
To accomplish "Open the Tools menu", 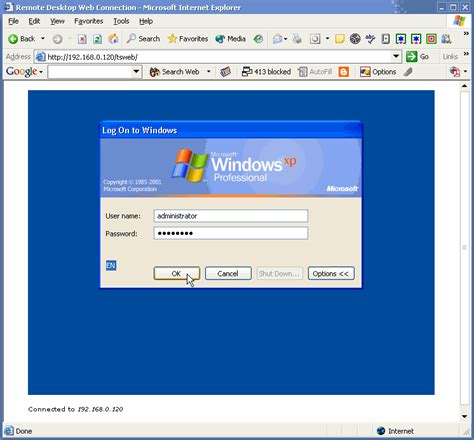I will coord(121,21).
